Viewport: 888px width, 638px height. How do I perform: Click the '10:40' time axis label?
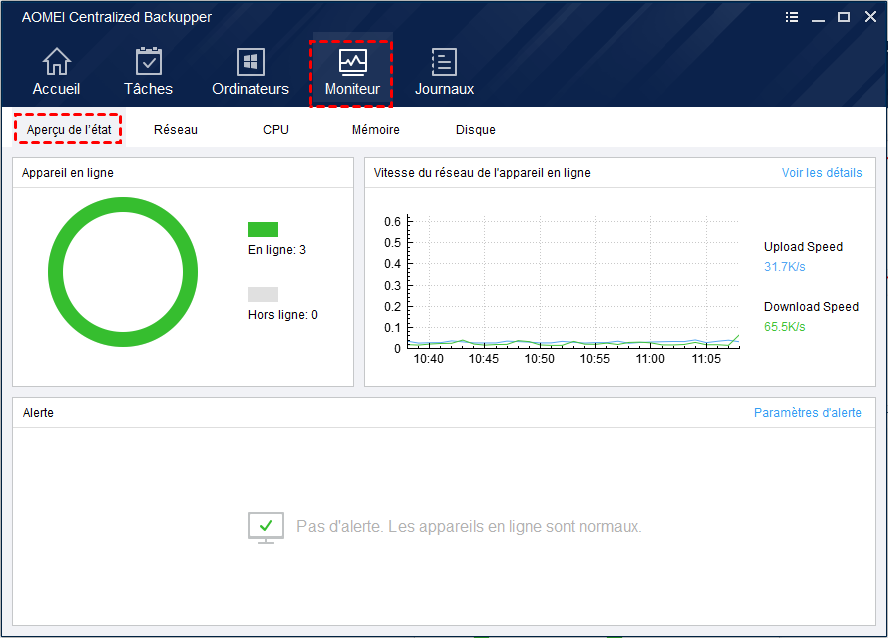429,359
